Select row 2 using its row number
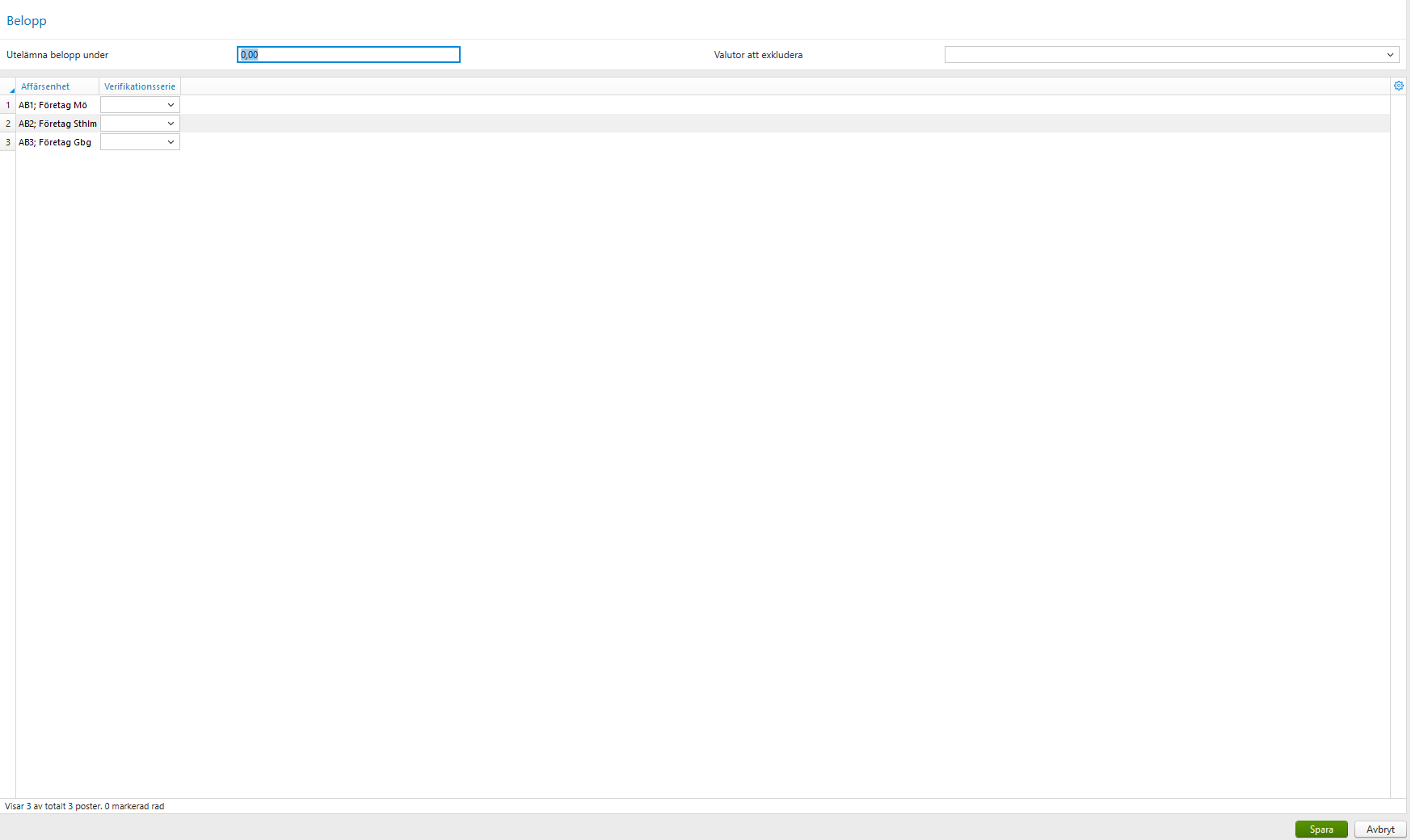Screen dimensions: 1411x840 (x=7, y=123)
